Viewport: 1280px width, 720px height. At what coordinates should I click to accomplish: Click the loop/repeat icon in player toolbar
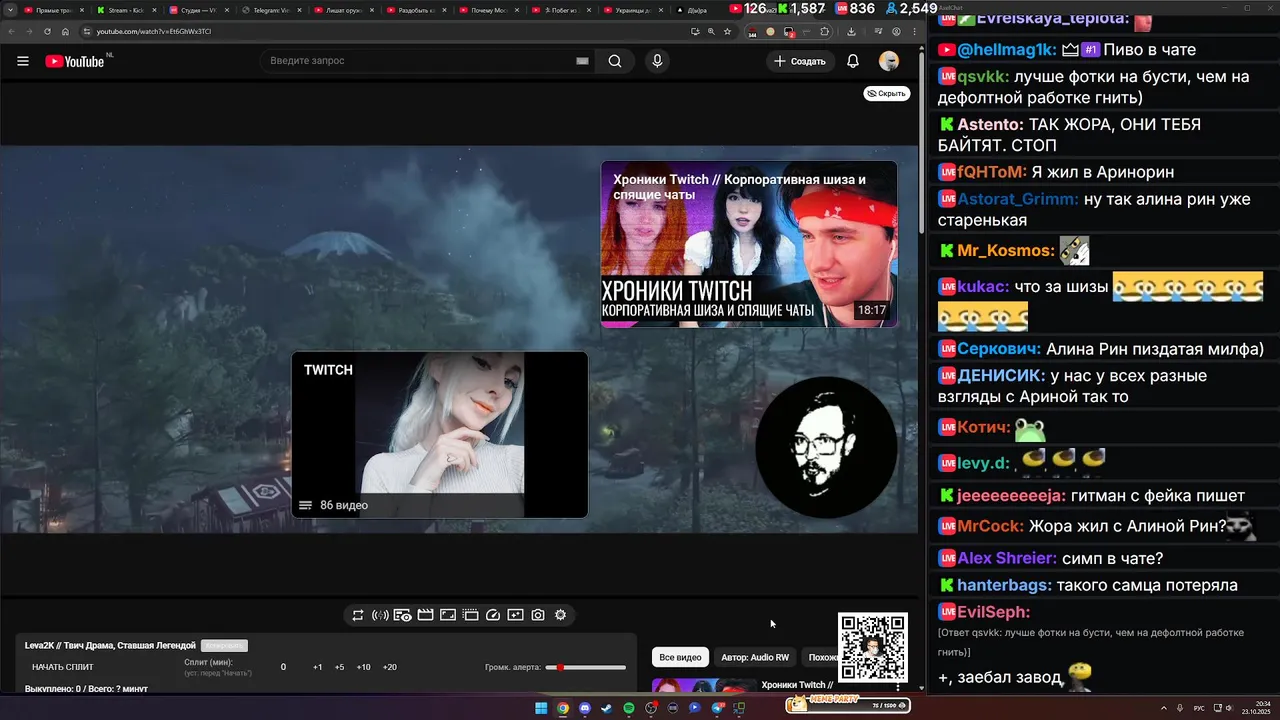(x=358, y=615)
